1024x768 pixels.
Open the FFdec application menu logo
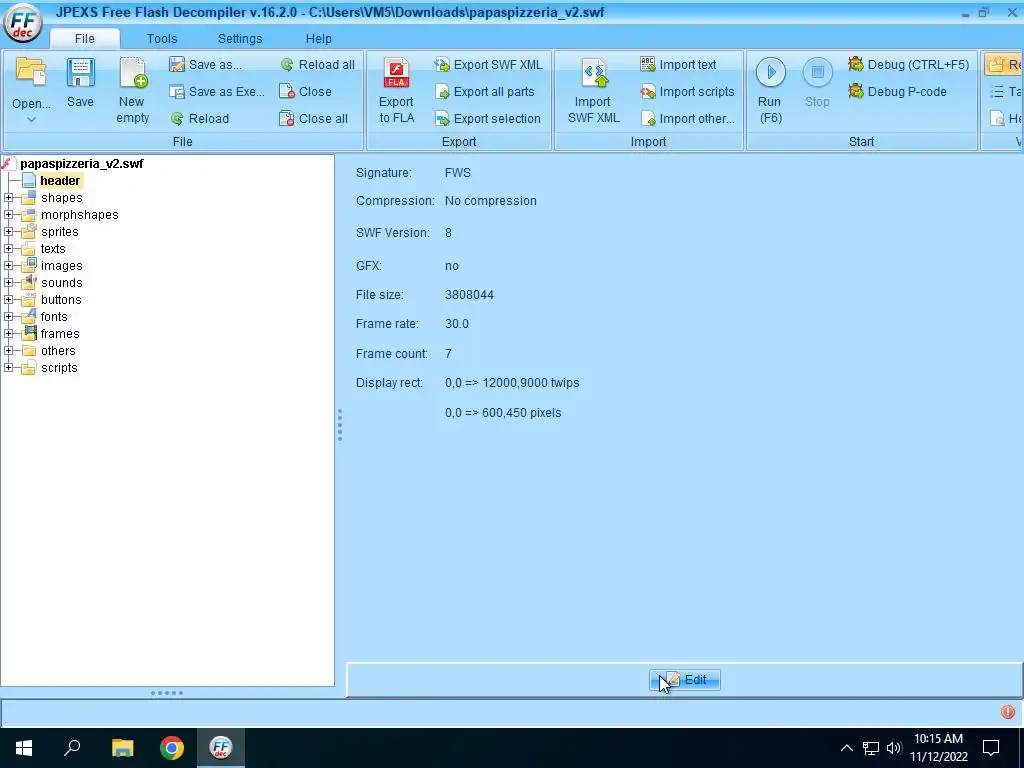[x=22, y=22]
